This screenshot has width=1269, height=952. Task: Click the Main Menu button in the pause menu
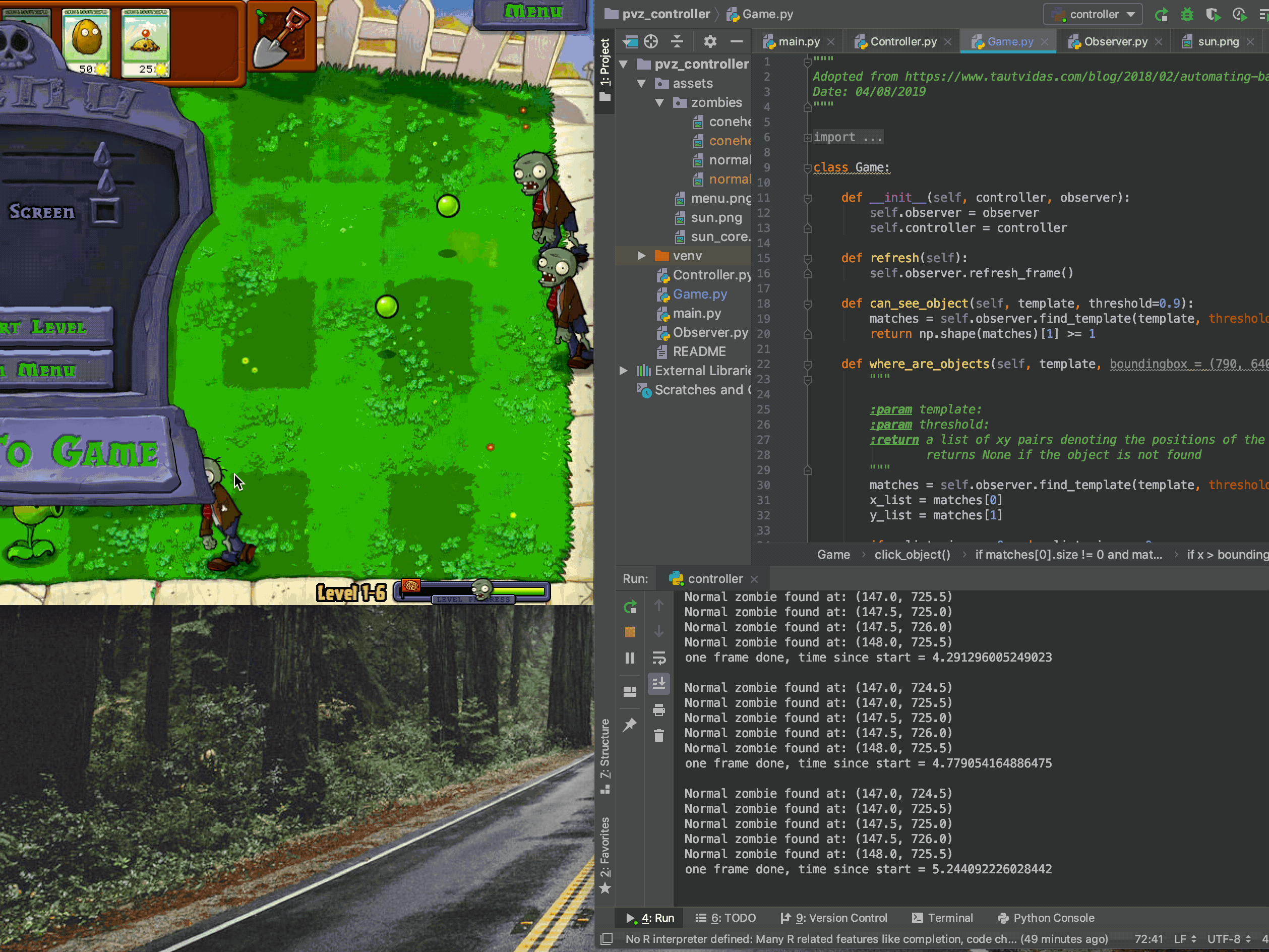[x=55, y=370]
